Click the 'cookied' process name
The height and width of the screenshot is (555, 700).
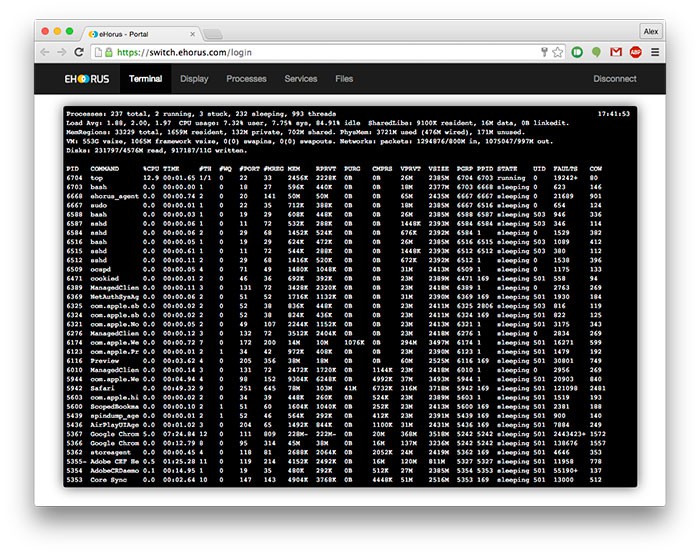point(104,279)
